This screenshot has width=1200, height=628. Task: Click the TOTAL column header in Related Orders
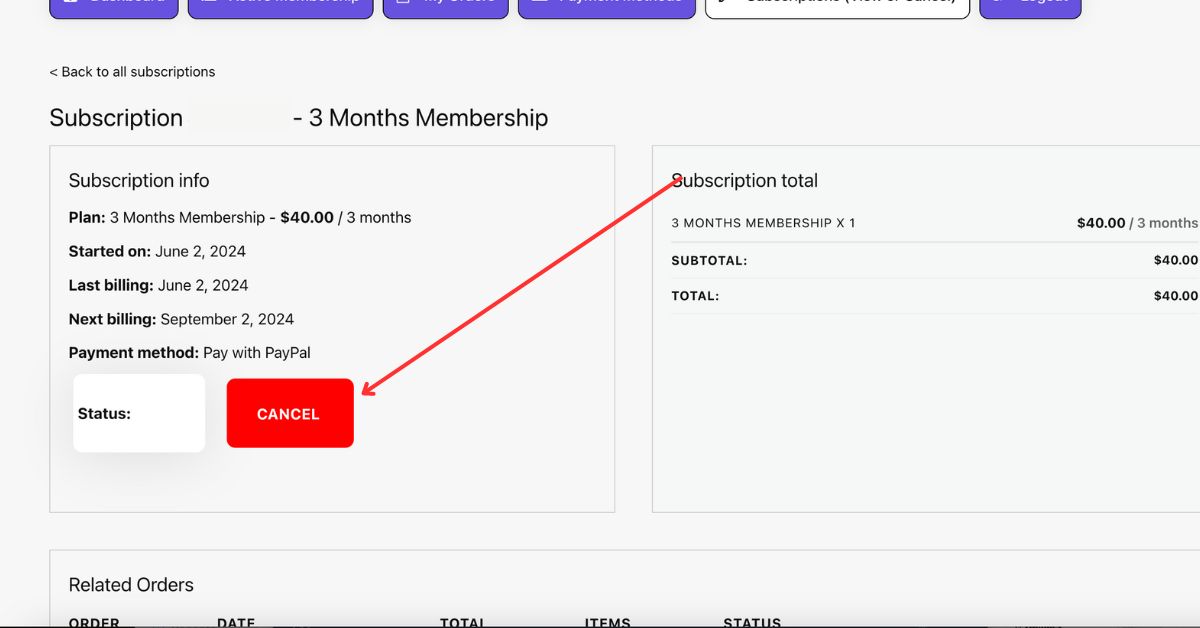click(463, 622)
